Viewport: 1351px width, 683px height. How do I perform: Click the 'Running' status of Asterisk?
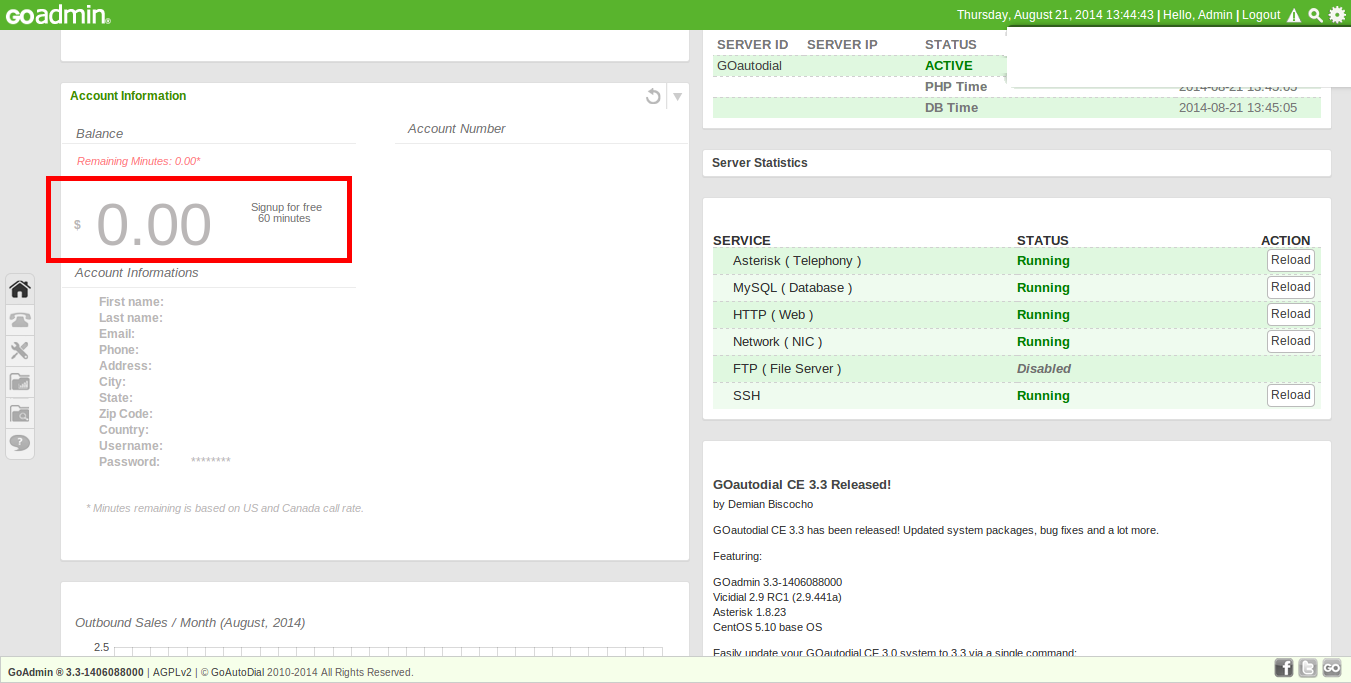[x=1043, y=261]
